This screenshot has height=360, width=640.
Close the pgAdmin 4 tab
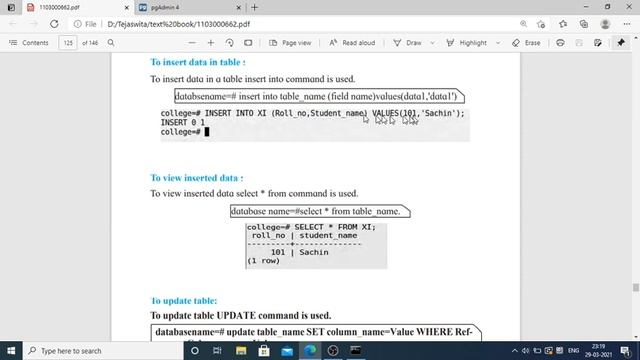[239, 7]
